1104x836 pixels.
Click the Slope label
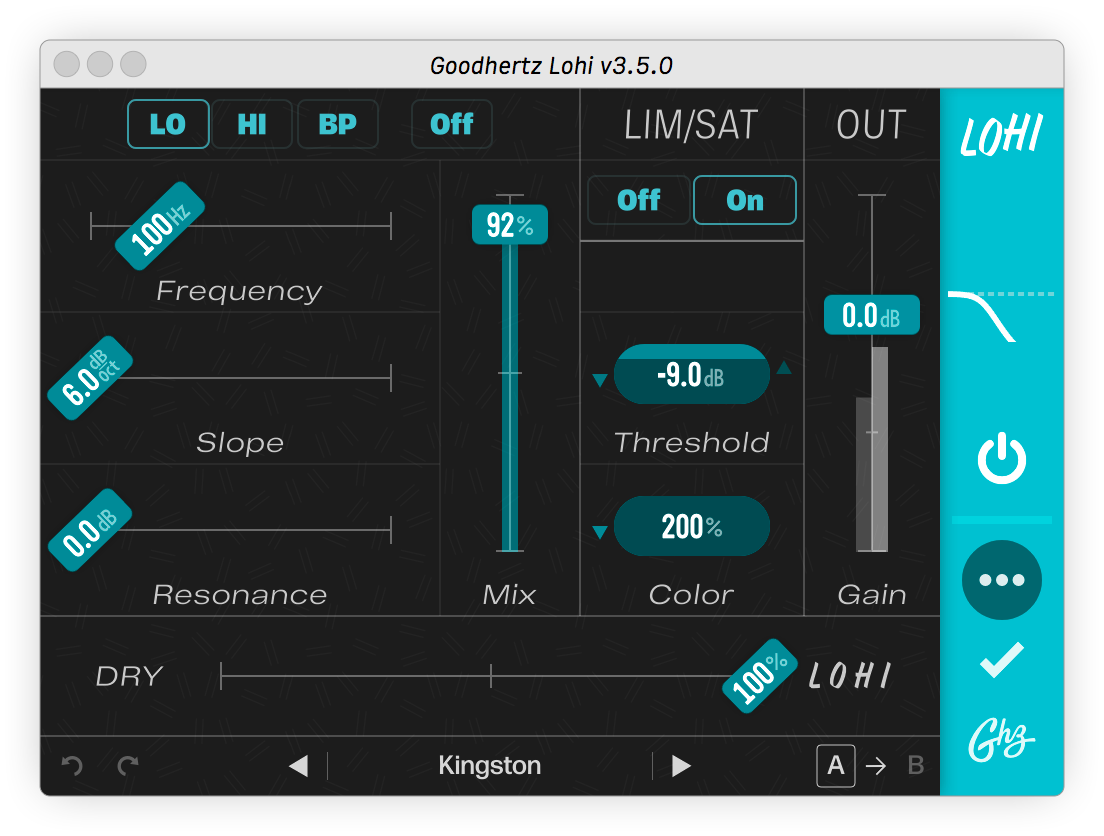pyautogui.click(x=240, y=442)
